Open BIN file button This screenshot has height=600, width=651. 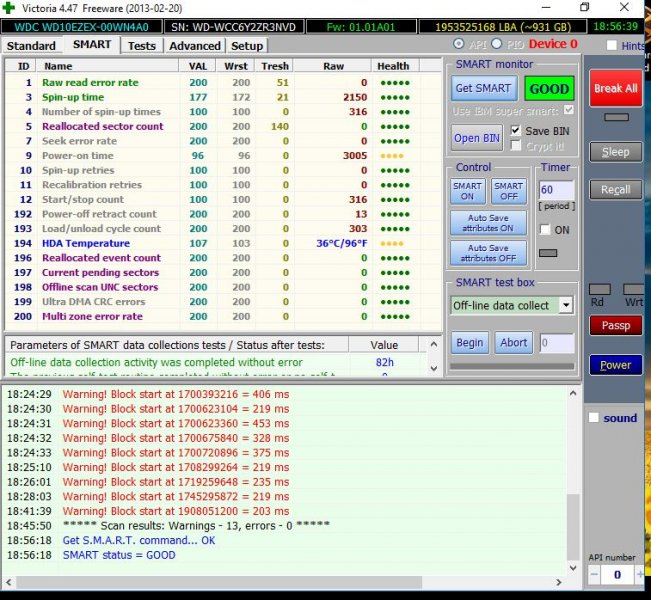479,138
